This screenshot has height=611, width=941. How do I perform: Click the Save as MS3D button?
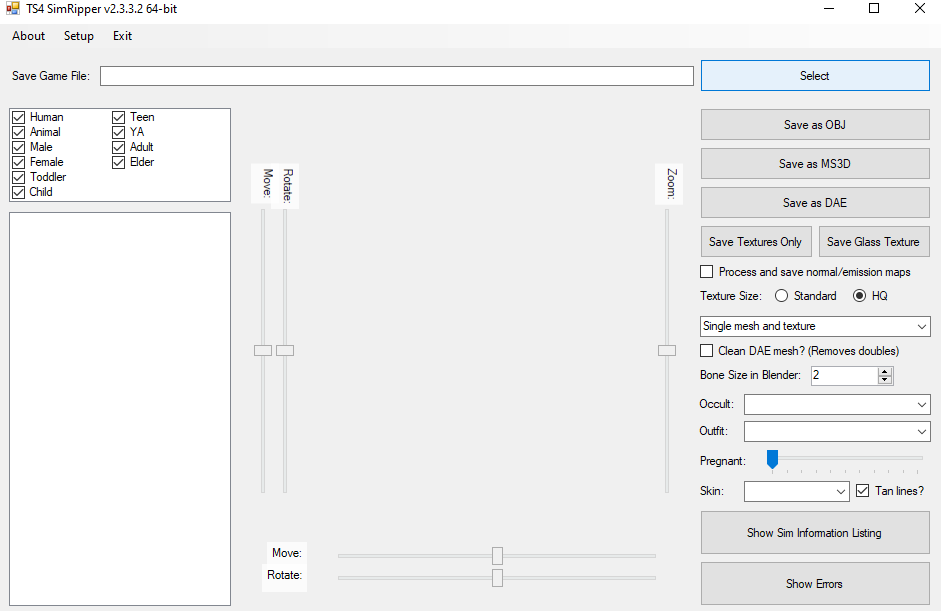pos(815,164)
